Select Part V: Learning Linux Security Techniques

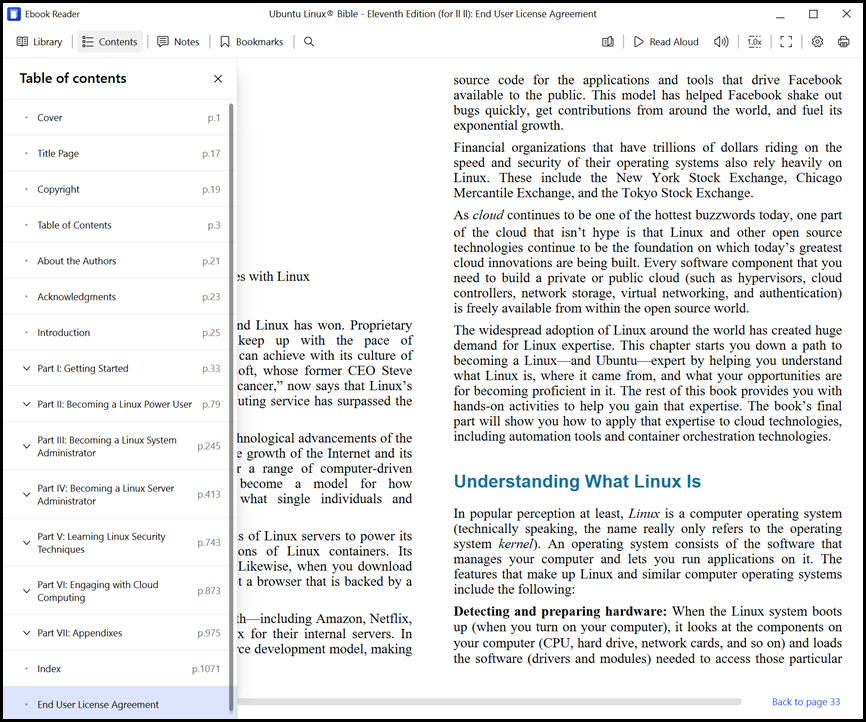[x=117, y=542]
